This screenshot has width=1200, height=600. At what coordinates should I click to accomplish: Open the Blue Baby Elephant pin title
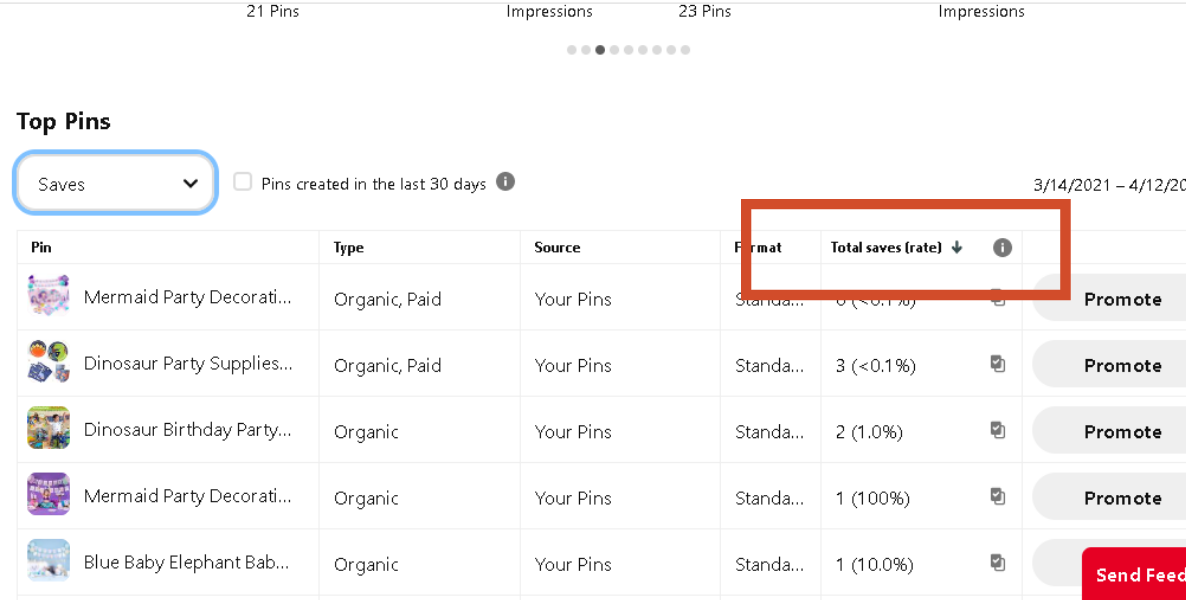point(186,562)
